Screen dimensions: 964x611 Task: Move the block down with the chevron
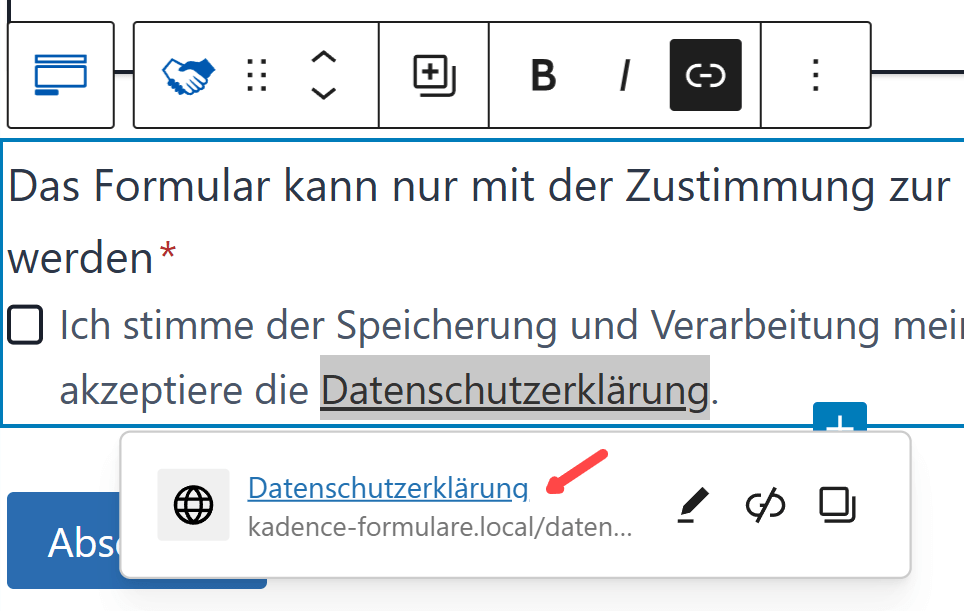323,93
